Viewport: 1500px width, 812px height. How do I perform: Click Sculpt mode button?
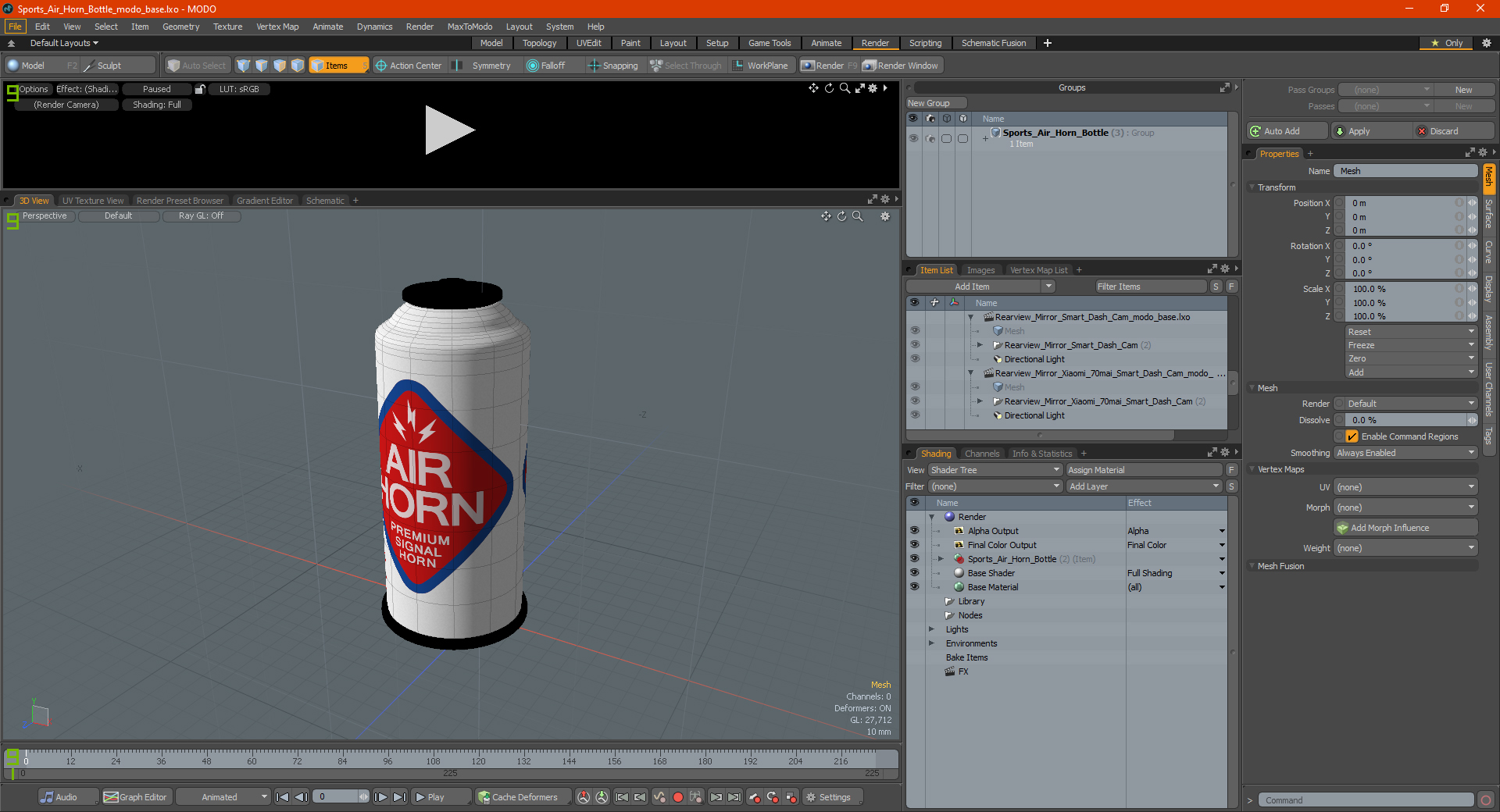[x=117, y=66]
